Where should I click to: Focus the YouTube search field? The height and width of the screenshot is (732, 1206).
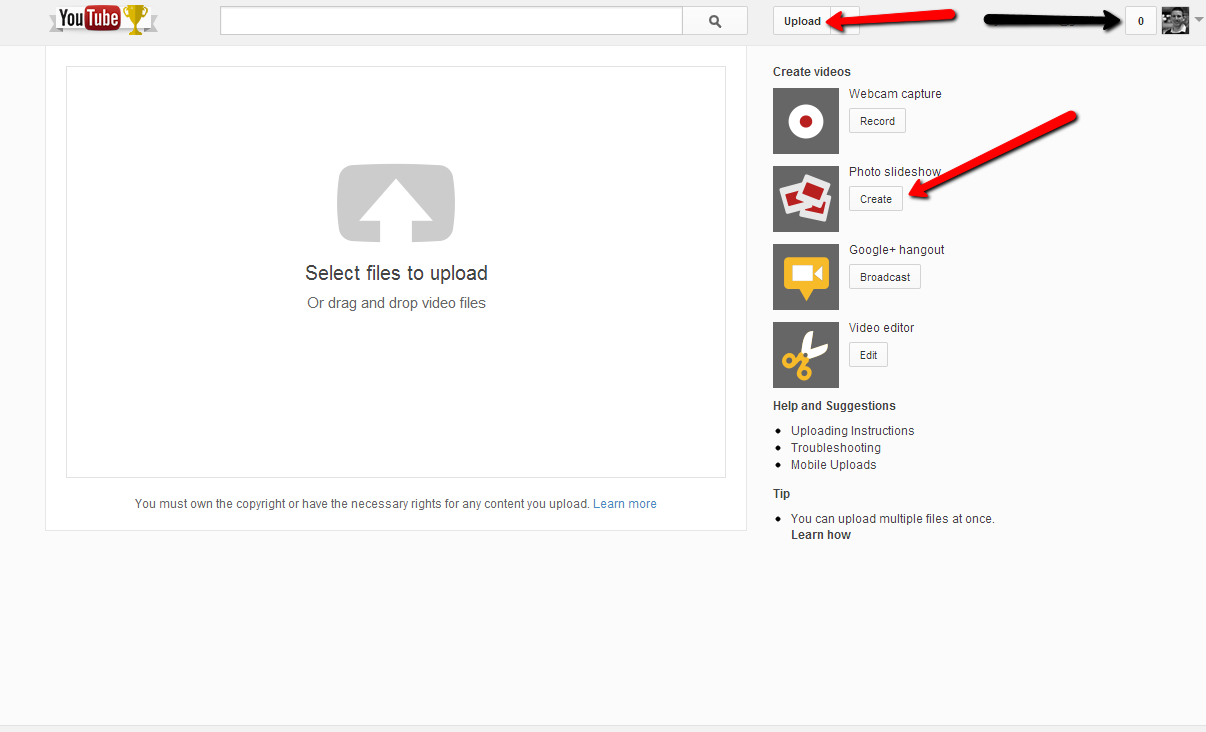[451, 21]
